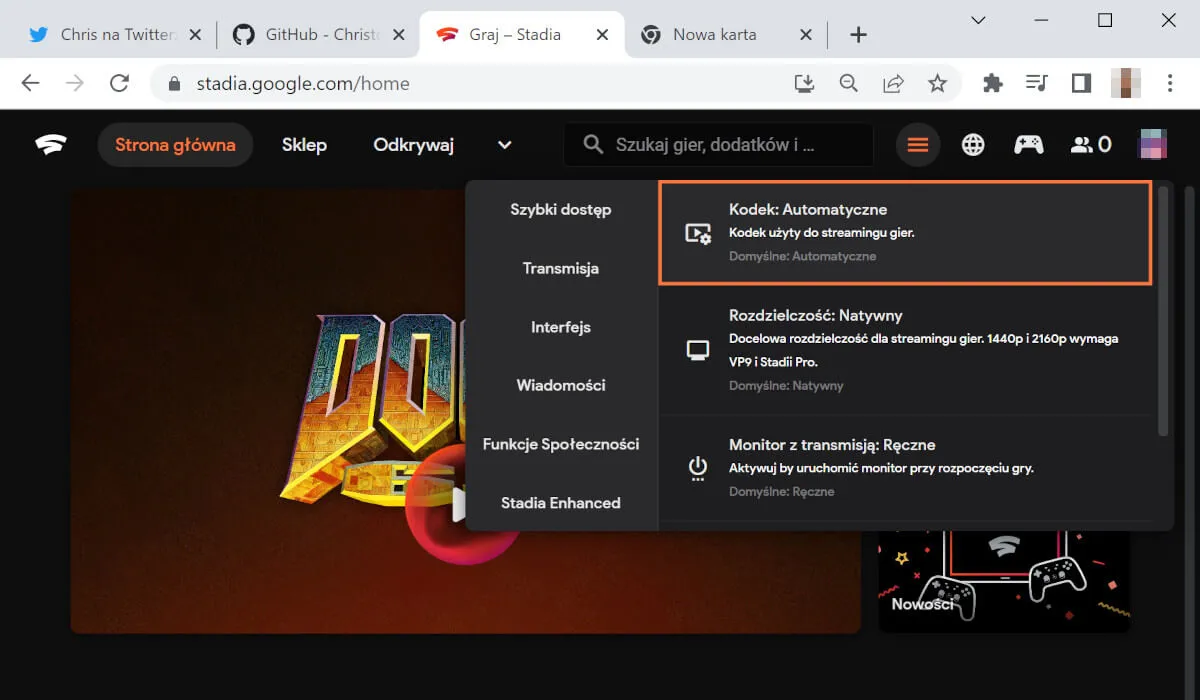This screenshot has width=1200, height=700.
Task: Open Chrome extensions puzzle icon
Action: [991, 84]
